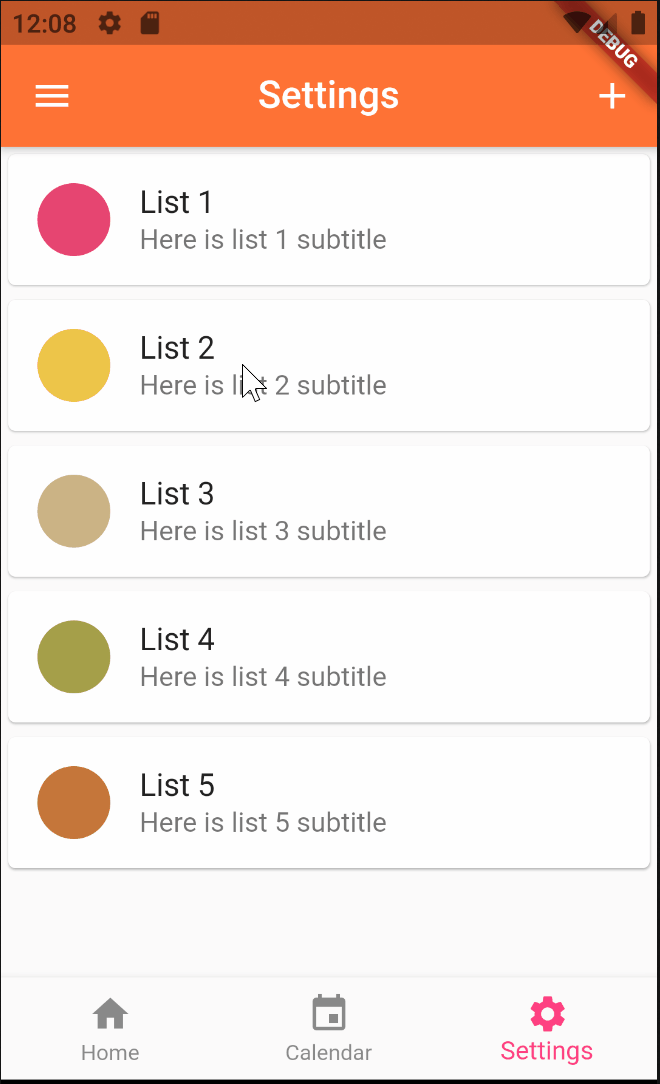This screenshot has width=660, height=1084.
Task: Click the pink circle avatar of List 1
Action: pos(74,220)
